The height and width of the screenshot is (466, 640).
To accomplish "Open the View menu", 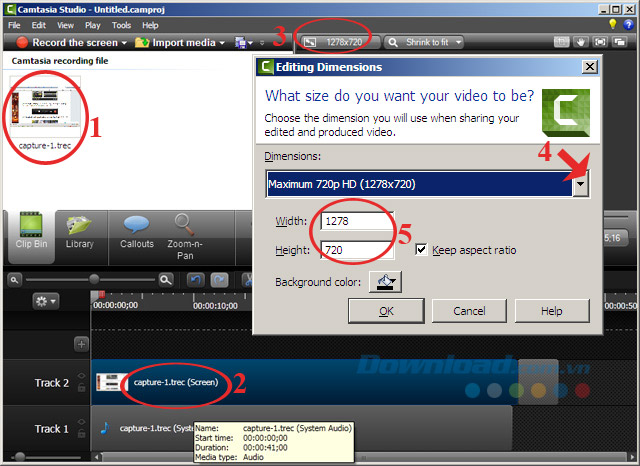I will pos(65,25).
